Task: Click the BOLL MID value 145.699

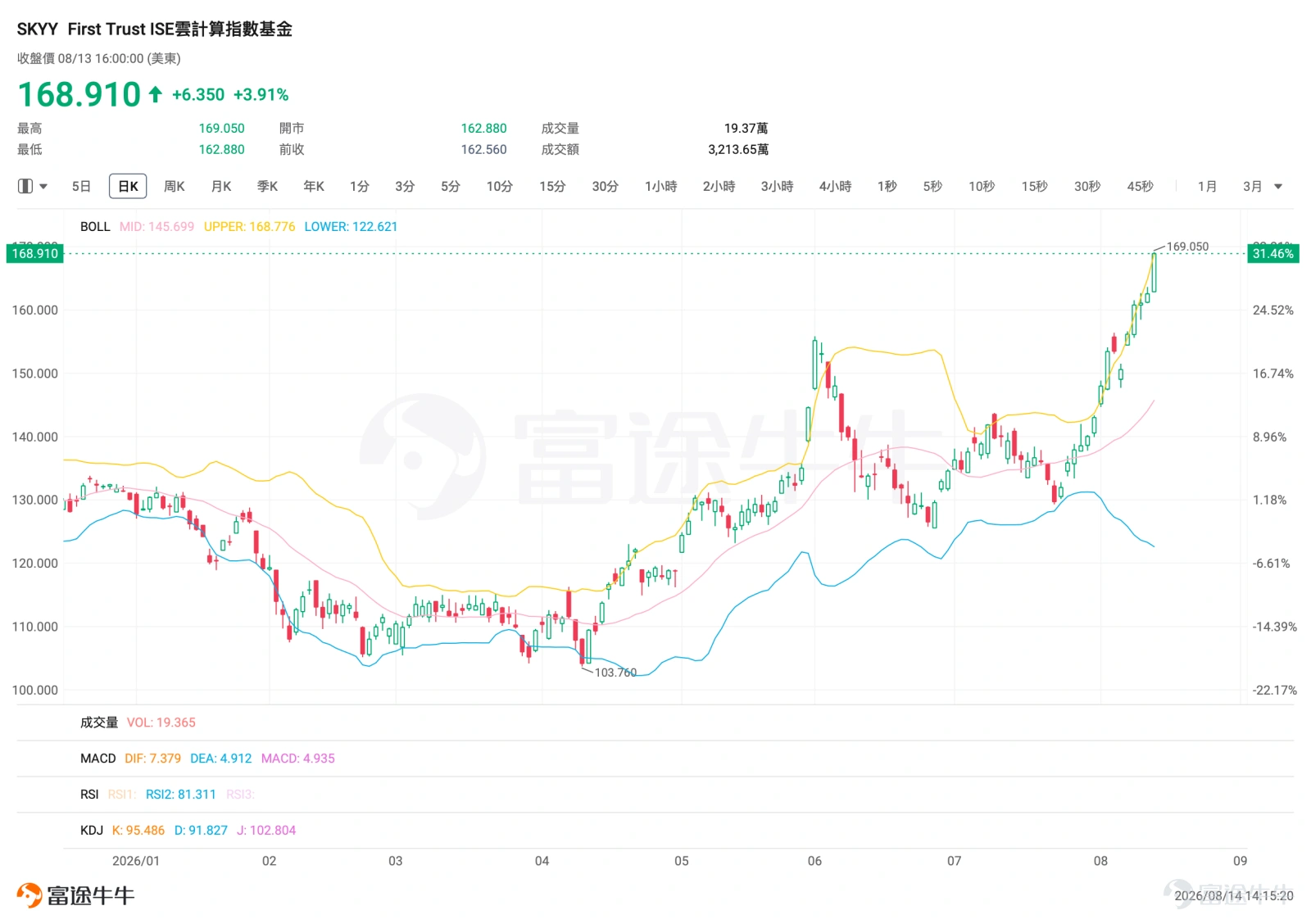Action: tap(157, 227)
